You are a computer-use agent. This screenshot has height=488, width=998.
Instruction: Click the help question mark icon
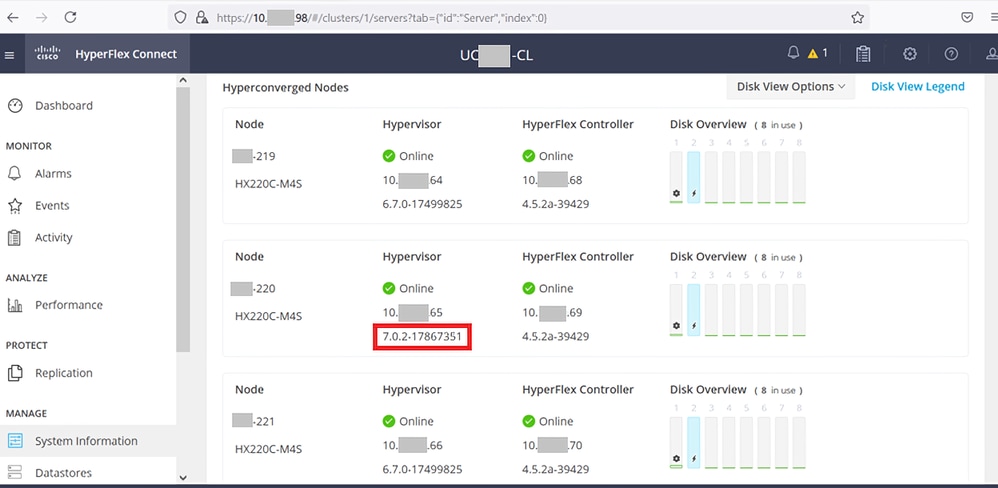coord(951,54)
